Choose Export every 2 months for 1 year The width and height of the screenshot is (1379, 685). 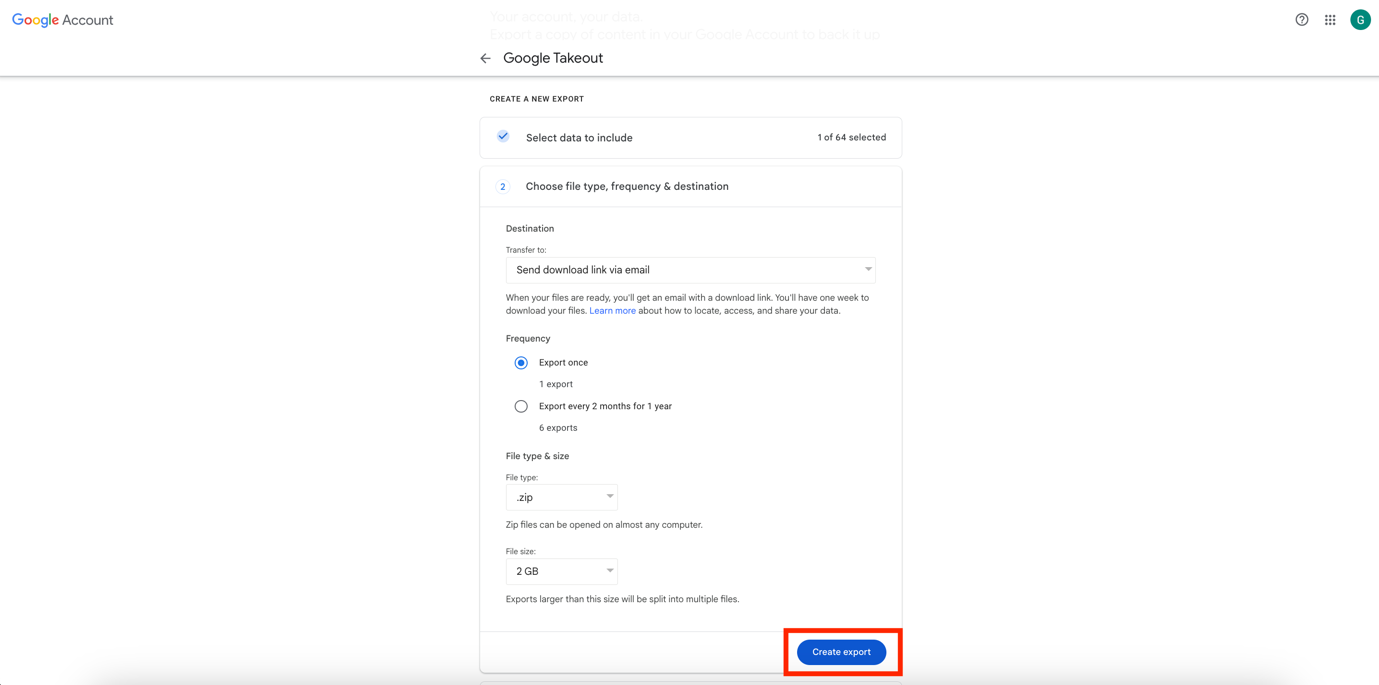pos(521,407)
